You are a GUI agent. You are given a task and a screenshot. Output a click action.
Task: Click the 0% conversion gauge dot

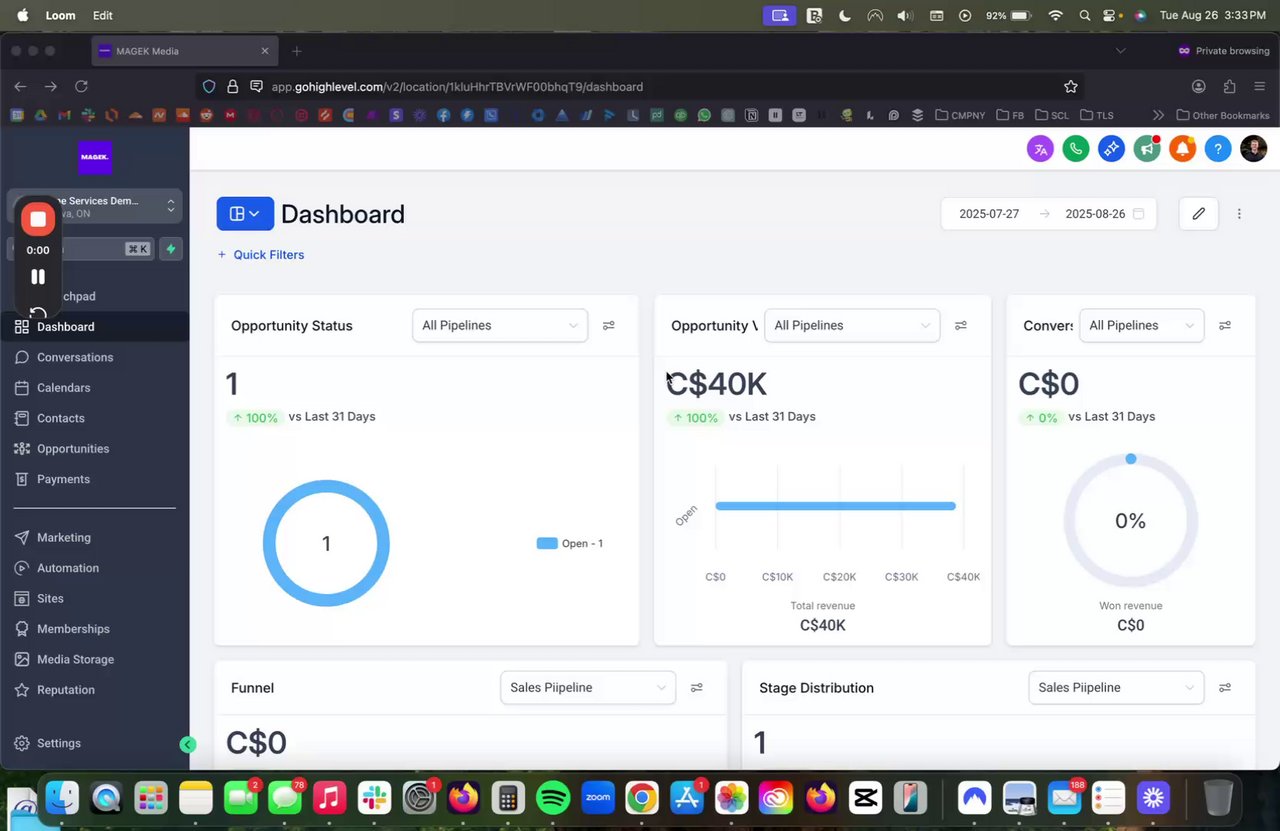pos(1130,459)
